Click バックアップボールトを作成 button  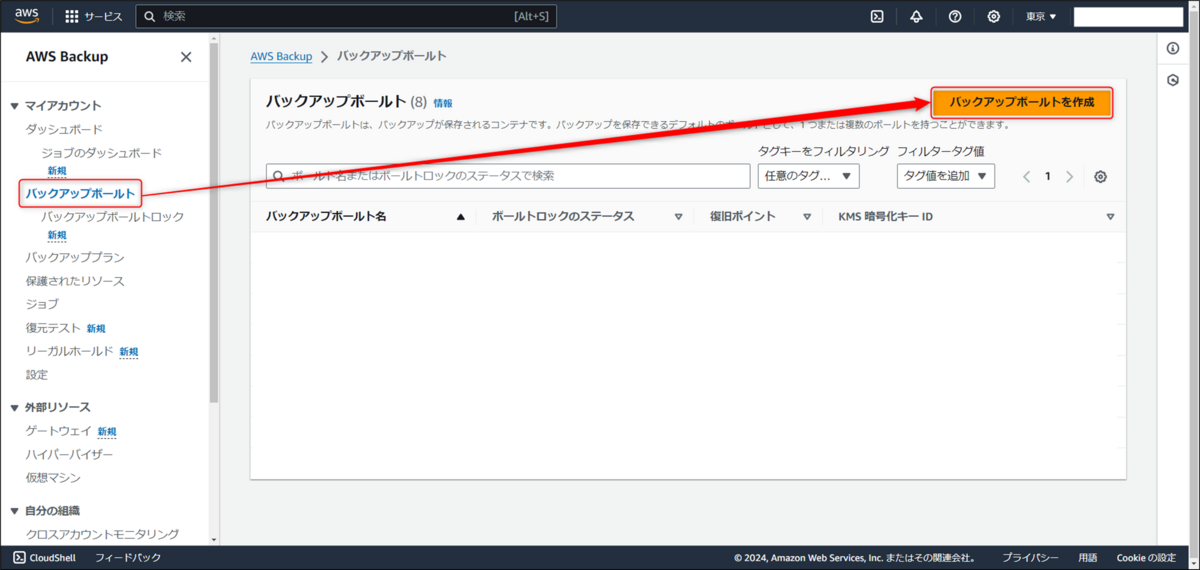pos(1022,102)
